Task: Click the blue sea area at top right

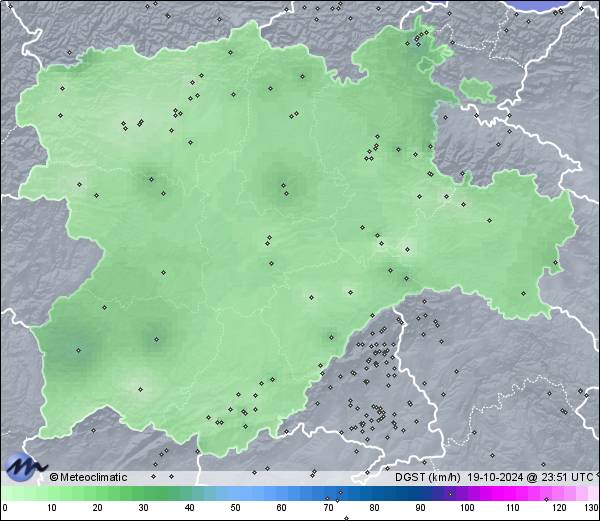Action: [x=540, y=5]
